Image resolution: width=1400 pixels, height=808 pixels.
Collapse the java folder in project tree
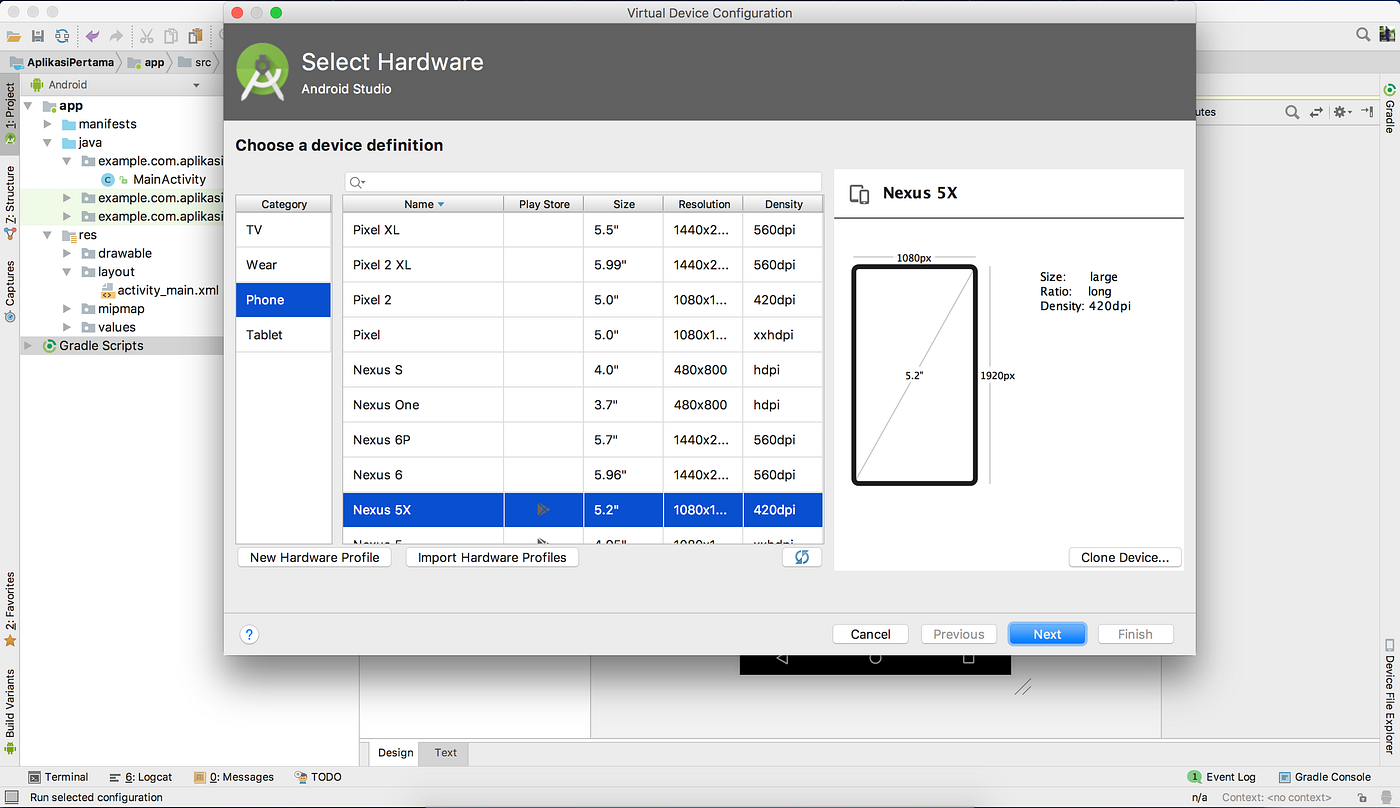(x=48, y=142)
